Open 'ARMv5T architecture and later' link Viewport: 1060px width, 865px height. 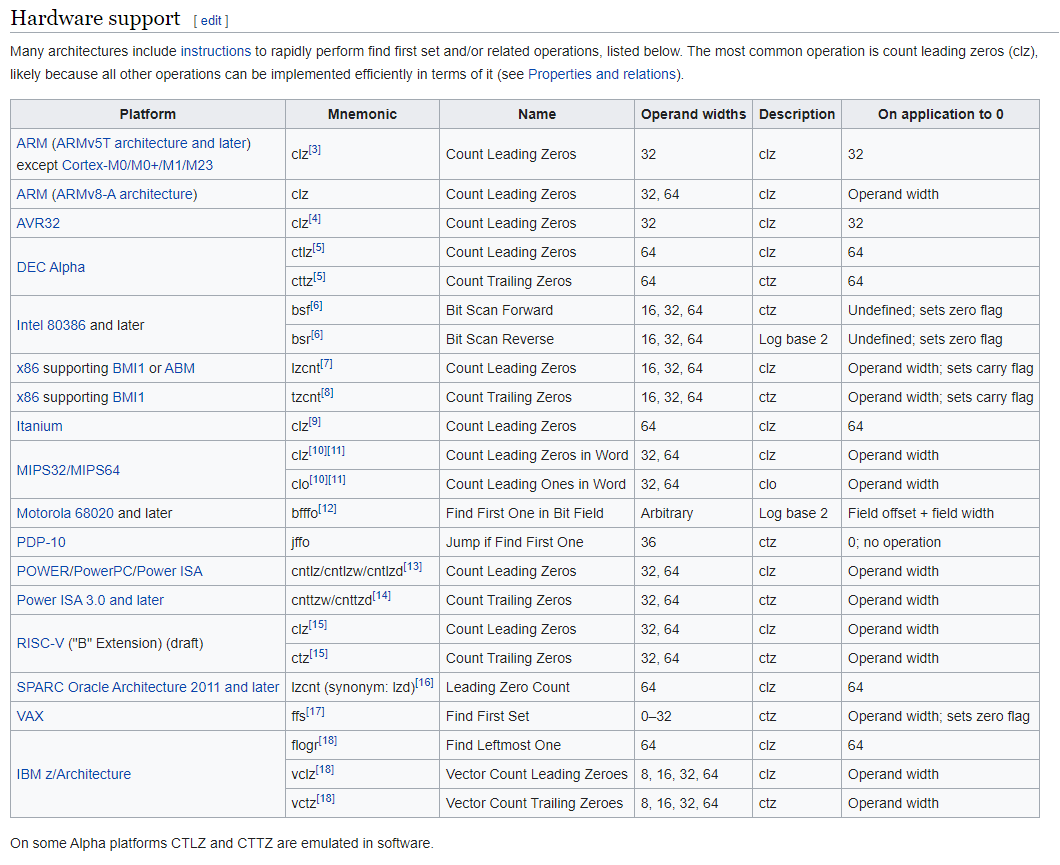click(x=151, y=143)
